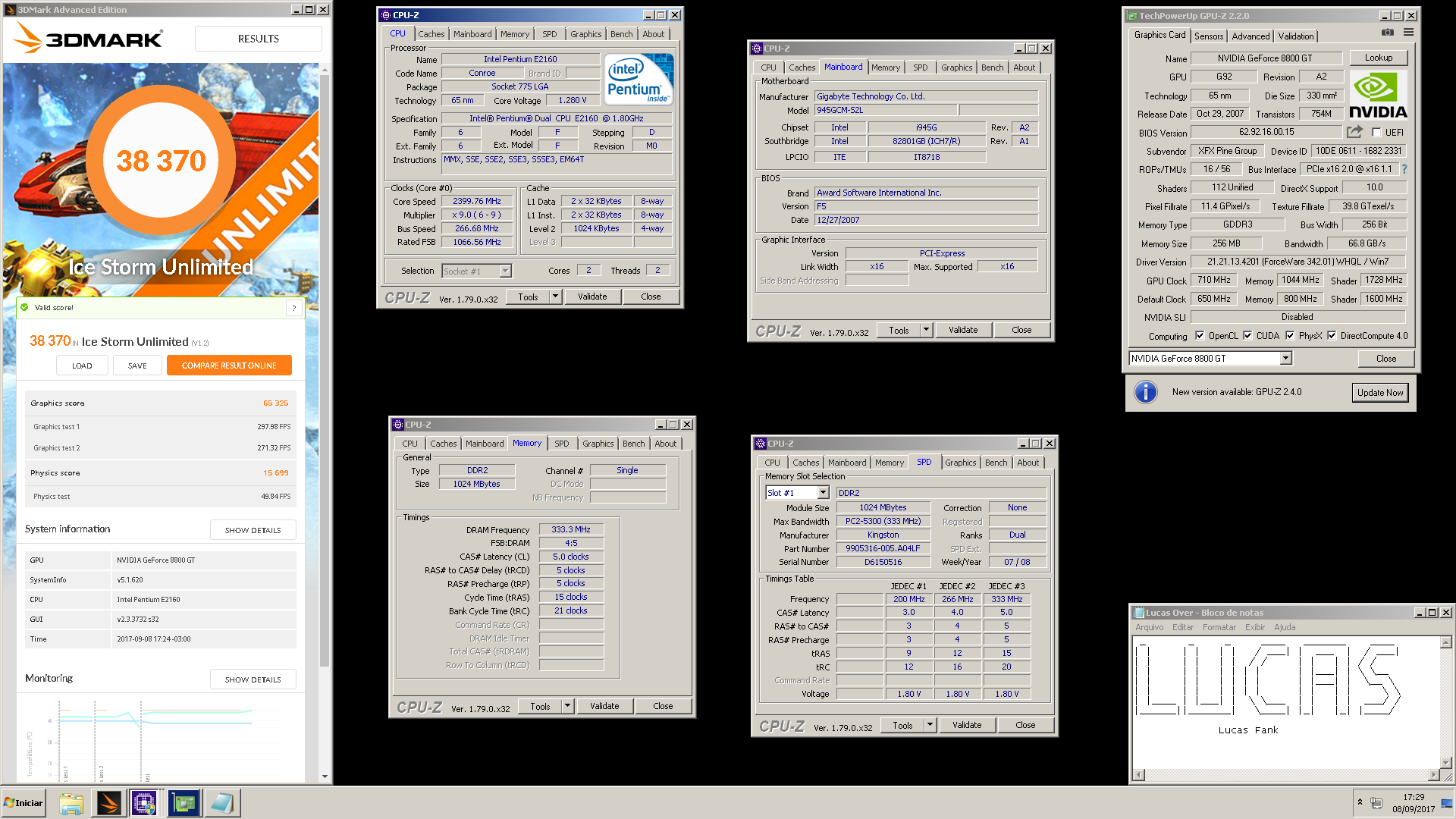Click the GPU-Z title bar app icon
Viewport: 1456px width, 819px height.
pyautogui.click(x=1131, y=16)
